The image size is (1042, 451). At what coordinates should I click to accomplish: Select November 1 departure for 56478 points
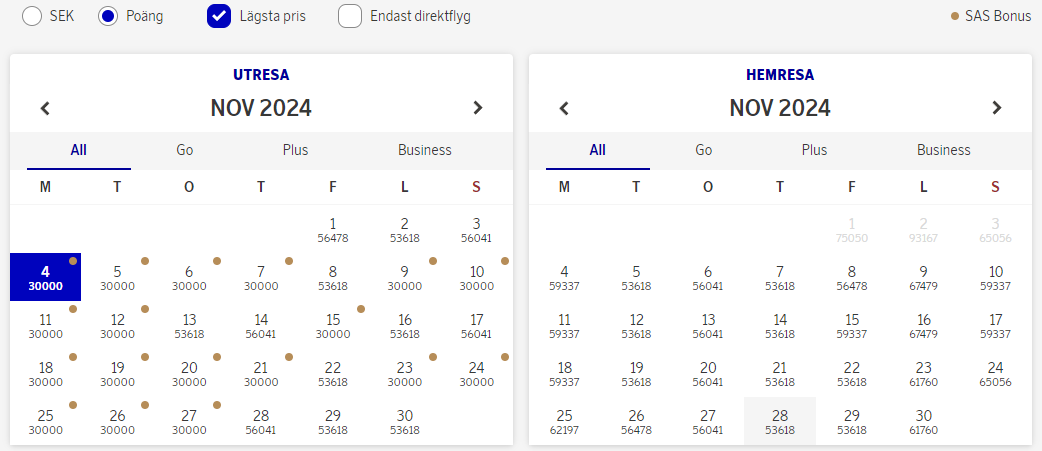(333, 229)
